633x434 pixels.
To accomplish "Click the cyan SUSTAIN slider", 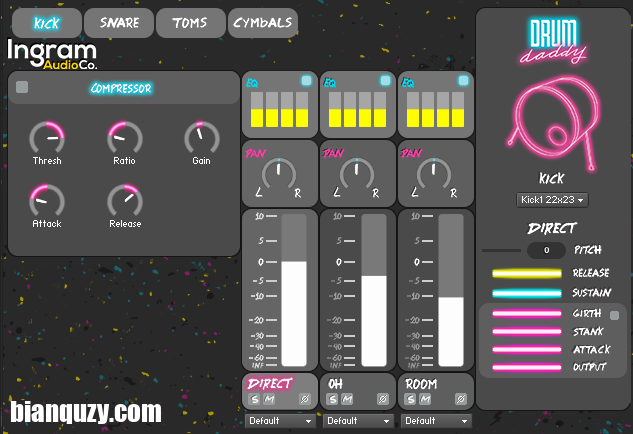I will pyautogui.click(x=527, y=293).
